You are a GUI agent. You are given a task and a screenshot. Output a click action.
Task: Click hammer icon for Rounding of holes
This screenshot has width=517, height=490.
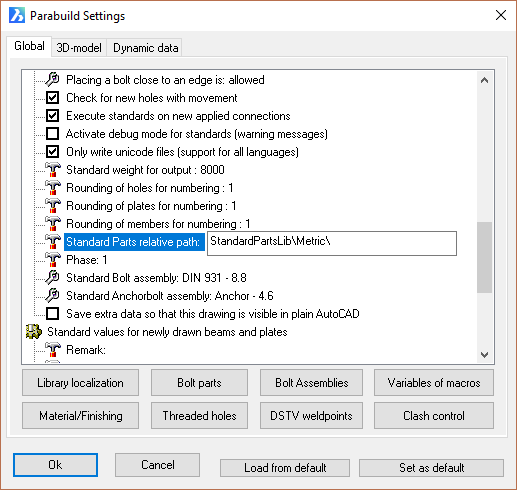(53, 188)
